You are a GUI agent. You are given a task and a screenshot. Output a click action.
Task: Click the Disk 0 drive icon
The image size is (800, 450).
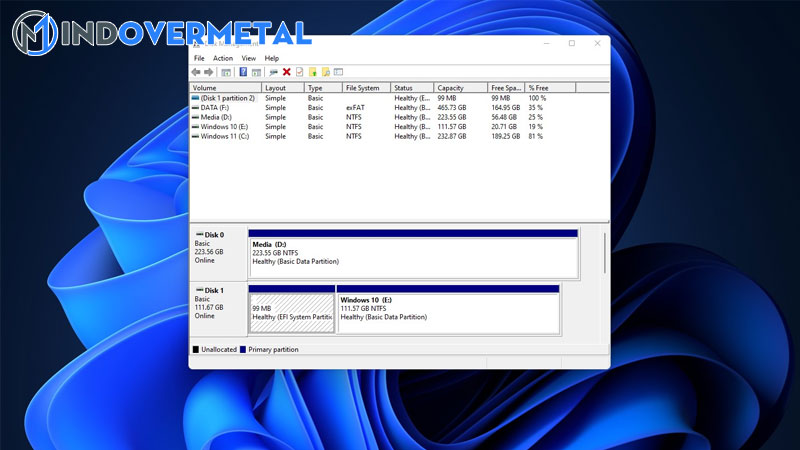pos(198,235)
